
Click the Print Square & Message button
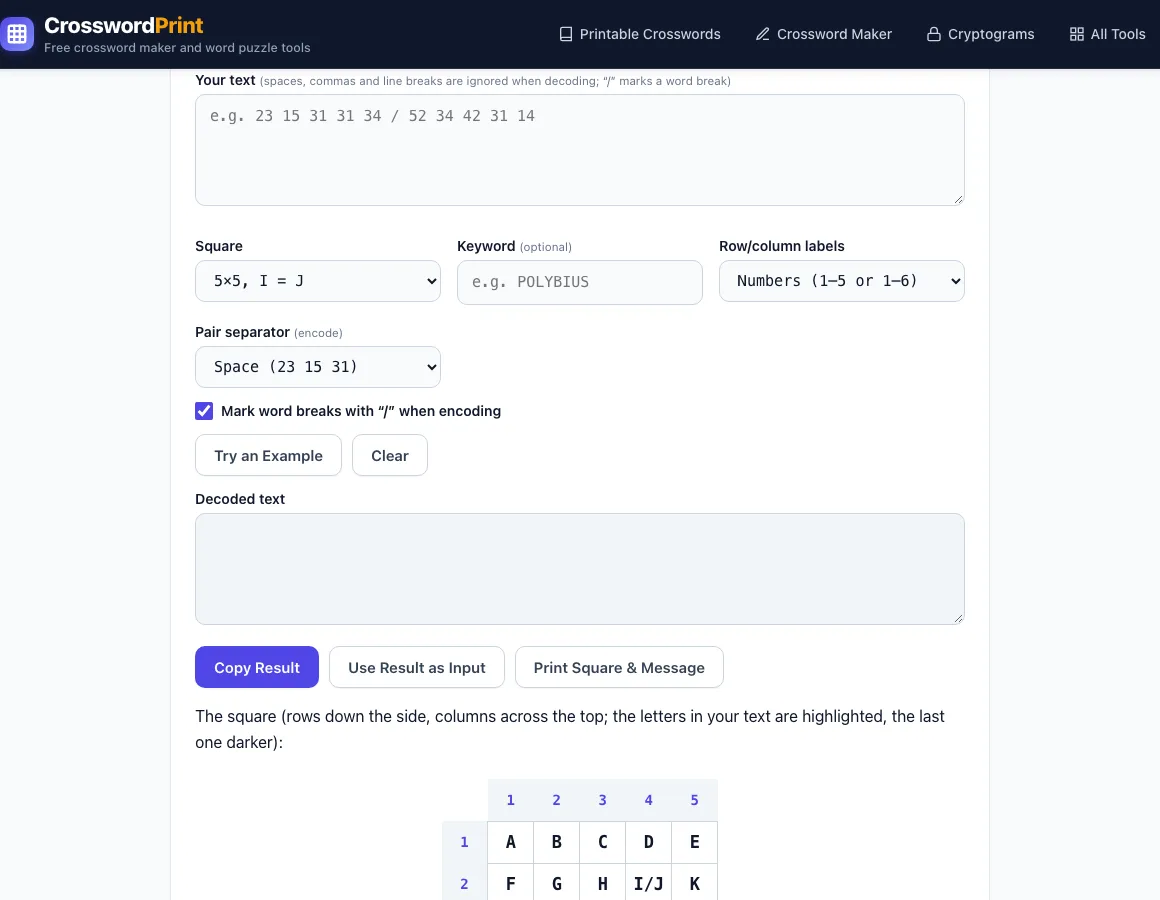pyautogui.click(x=619, y=668)
